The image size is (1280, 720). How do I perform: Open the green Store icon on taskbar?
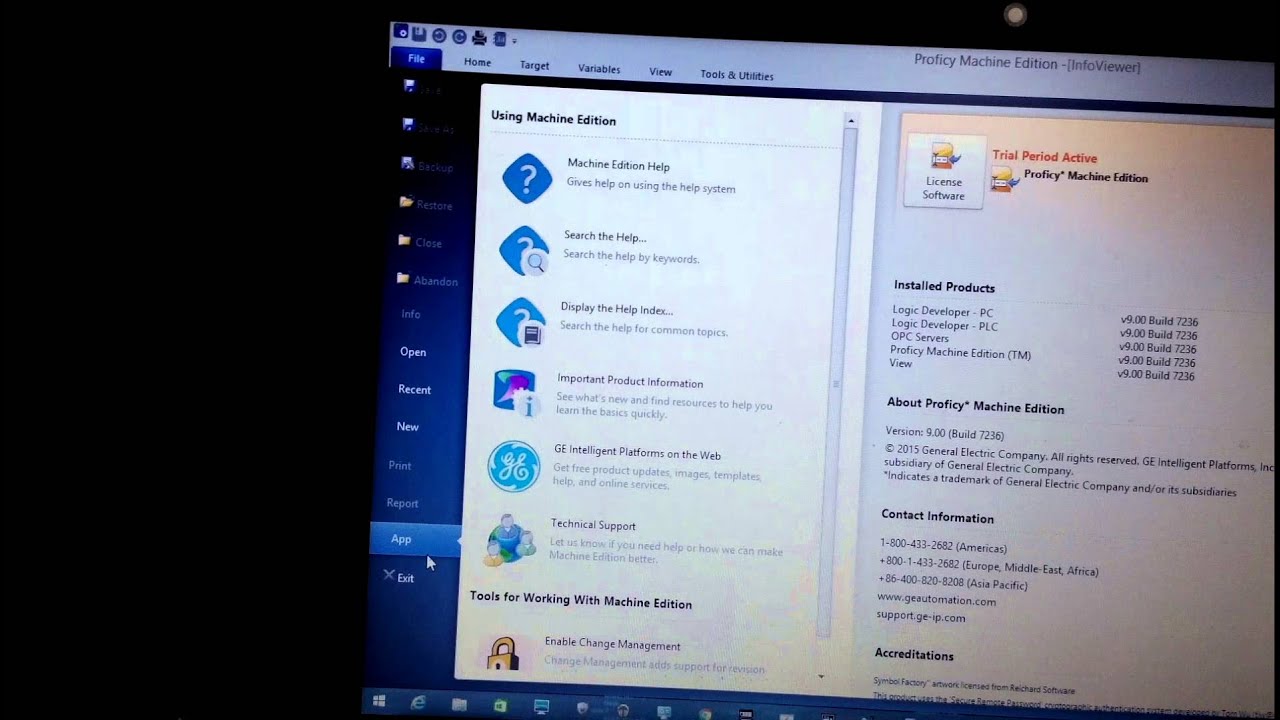coord(500,706)
